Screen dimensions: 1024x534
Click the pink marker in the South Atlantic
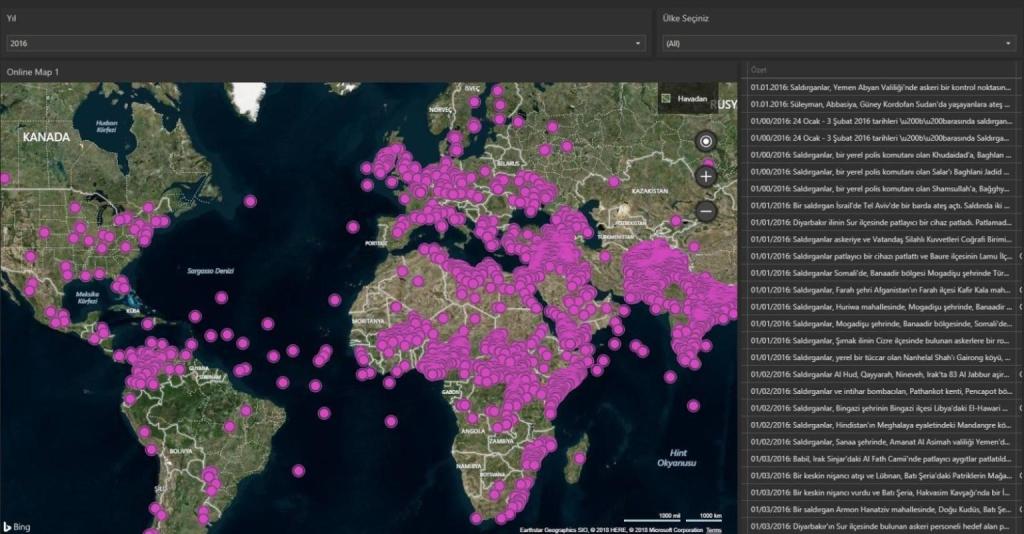(x=298, y=470)
